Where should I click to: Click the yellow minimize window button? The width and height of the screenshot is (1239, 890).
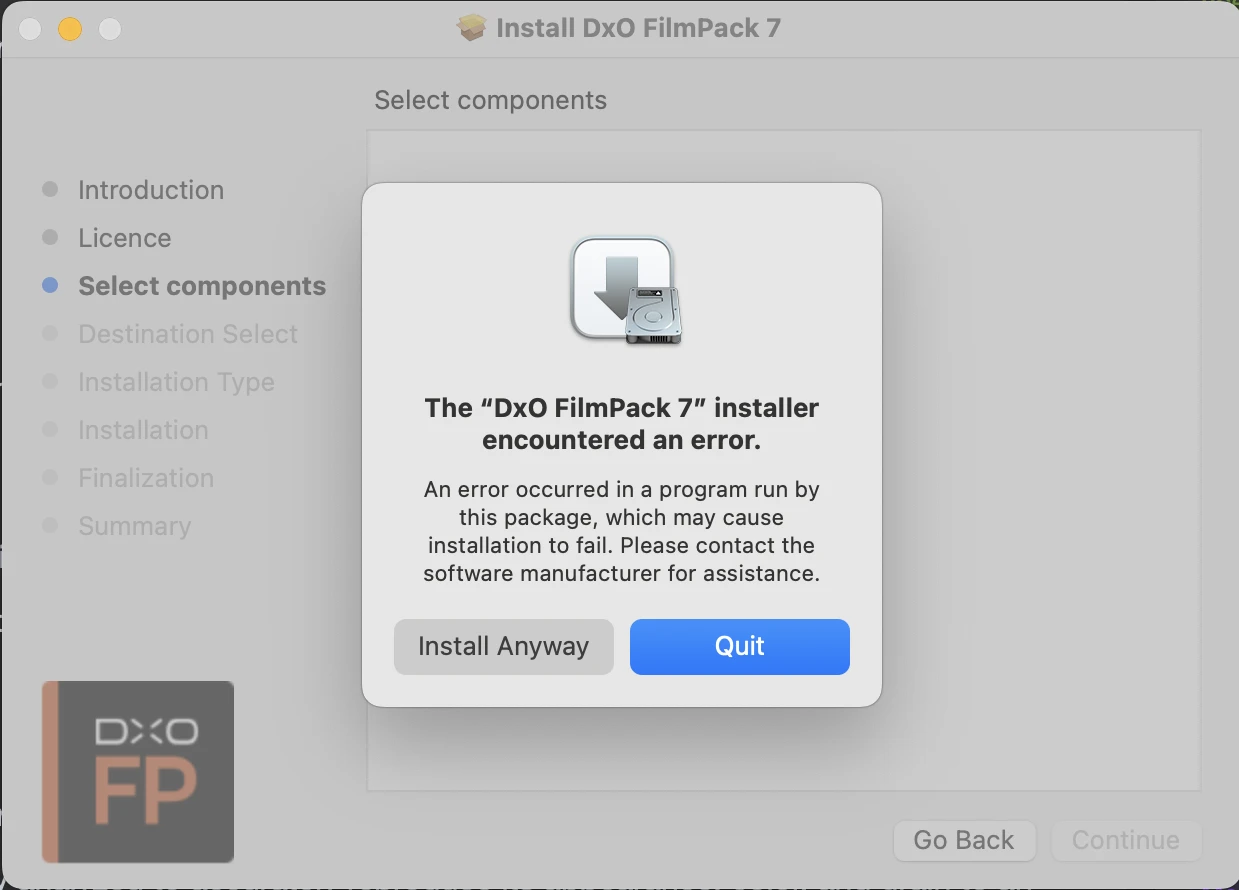pyautogui.click(x=70, y=29)
